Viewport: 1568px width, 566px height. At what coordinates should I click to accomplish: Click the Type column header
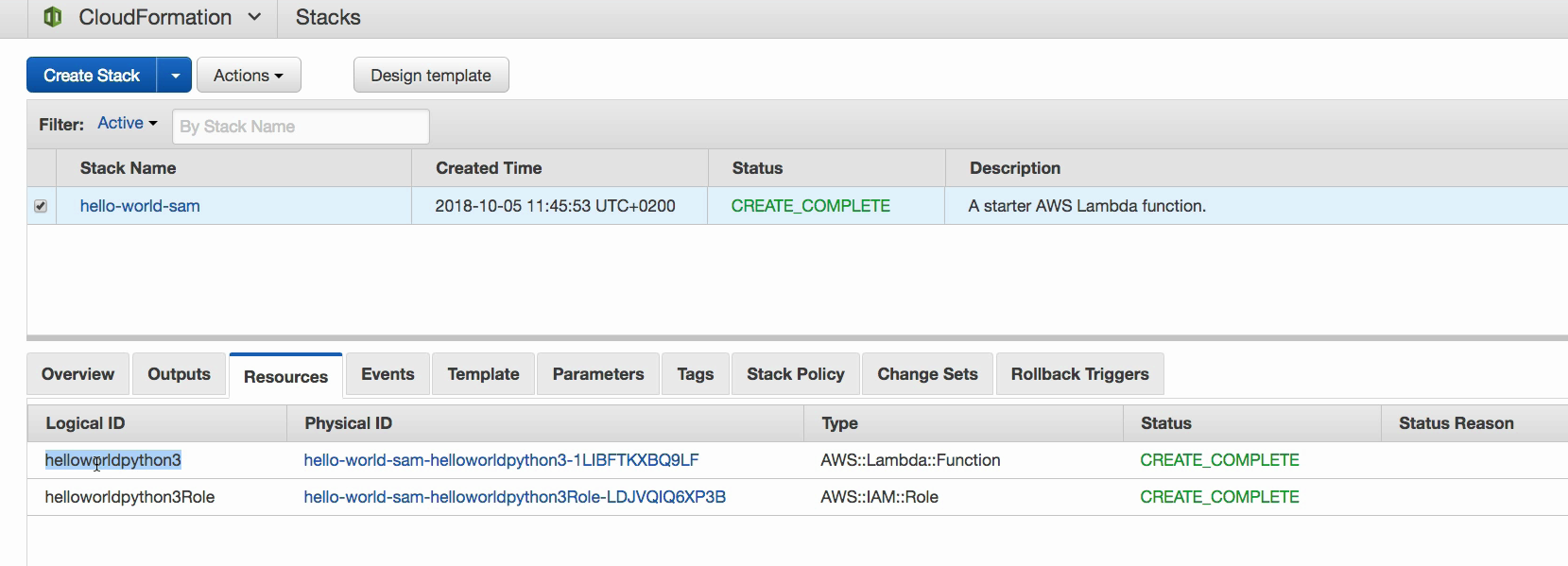pos(839,423)
